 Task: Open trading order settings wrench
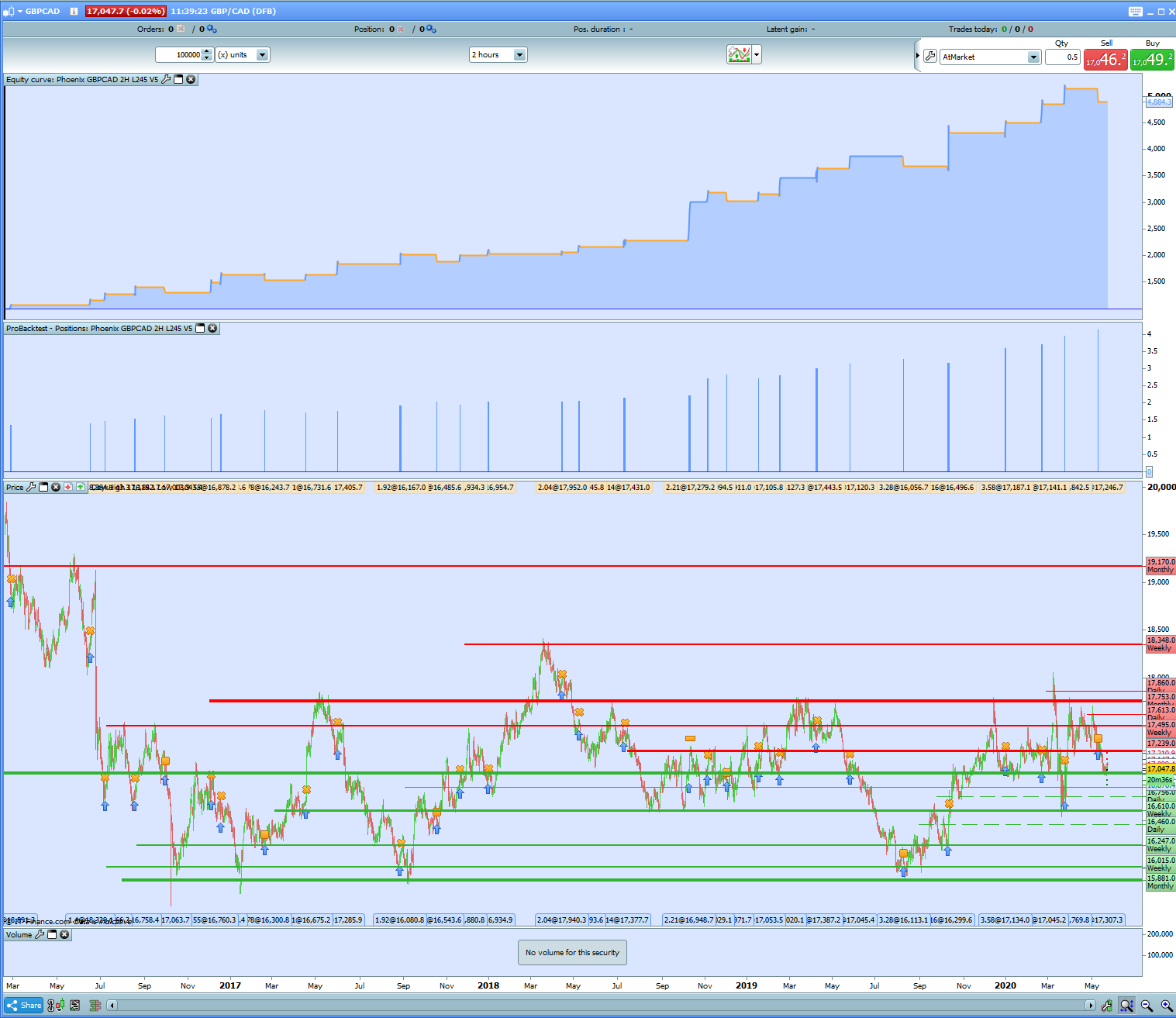[930, 56]
